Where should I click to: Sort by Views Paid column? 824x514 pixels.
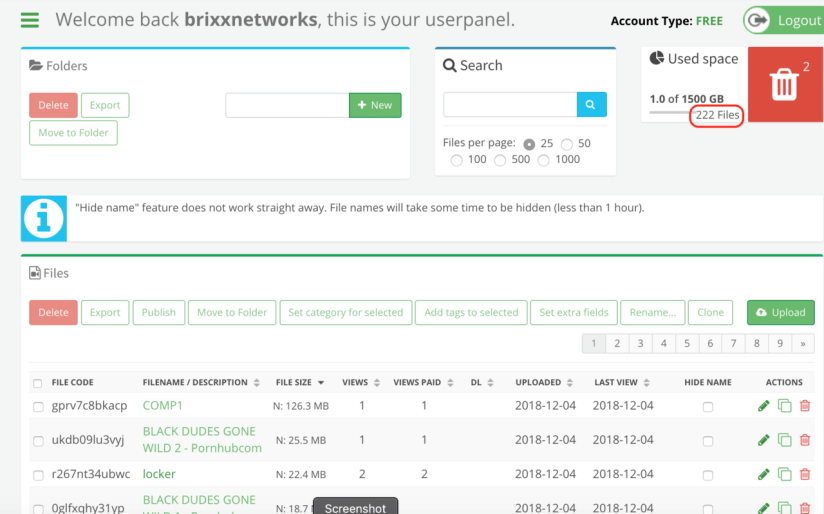click(423, 382)
